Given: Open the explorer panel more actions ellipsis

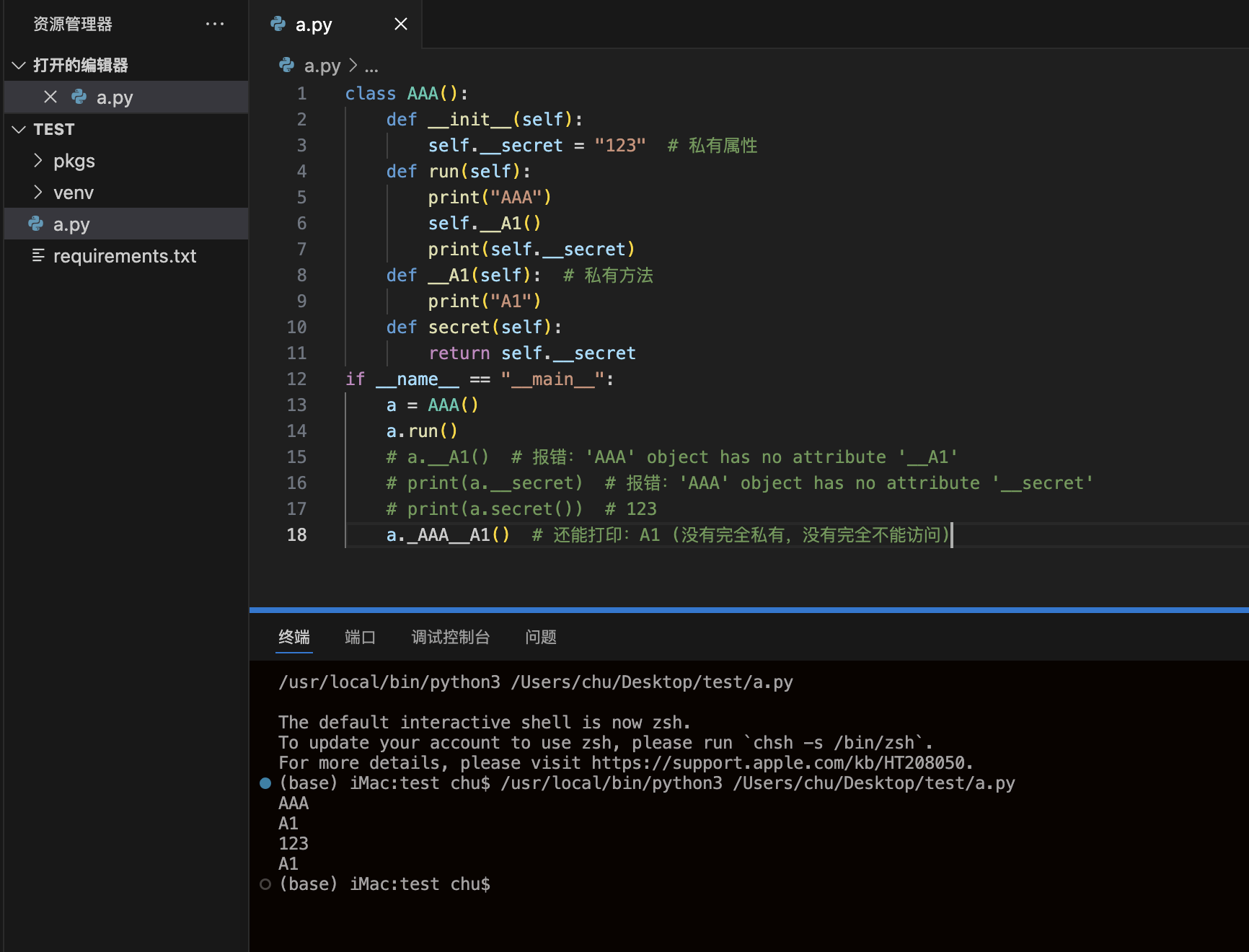Looking at the screenshot, I should pyautogui.click(x=214, y=24).
